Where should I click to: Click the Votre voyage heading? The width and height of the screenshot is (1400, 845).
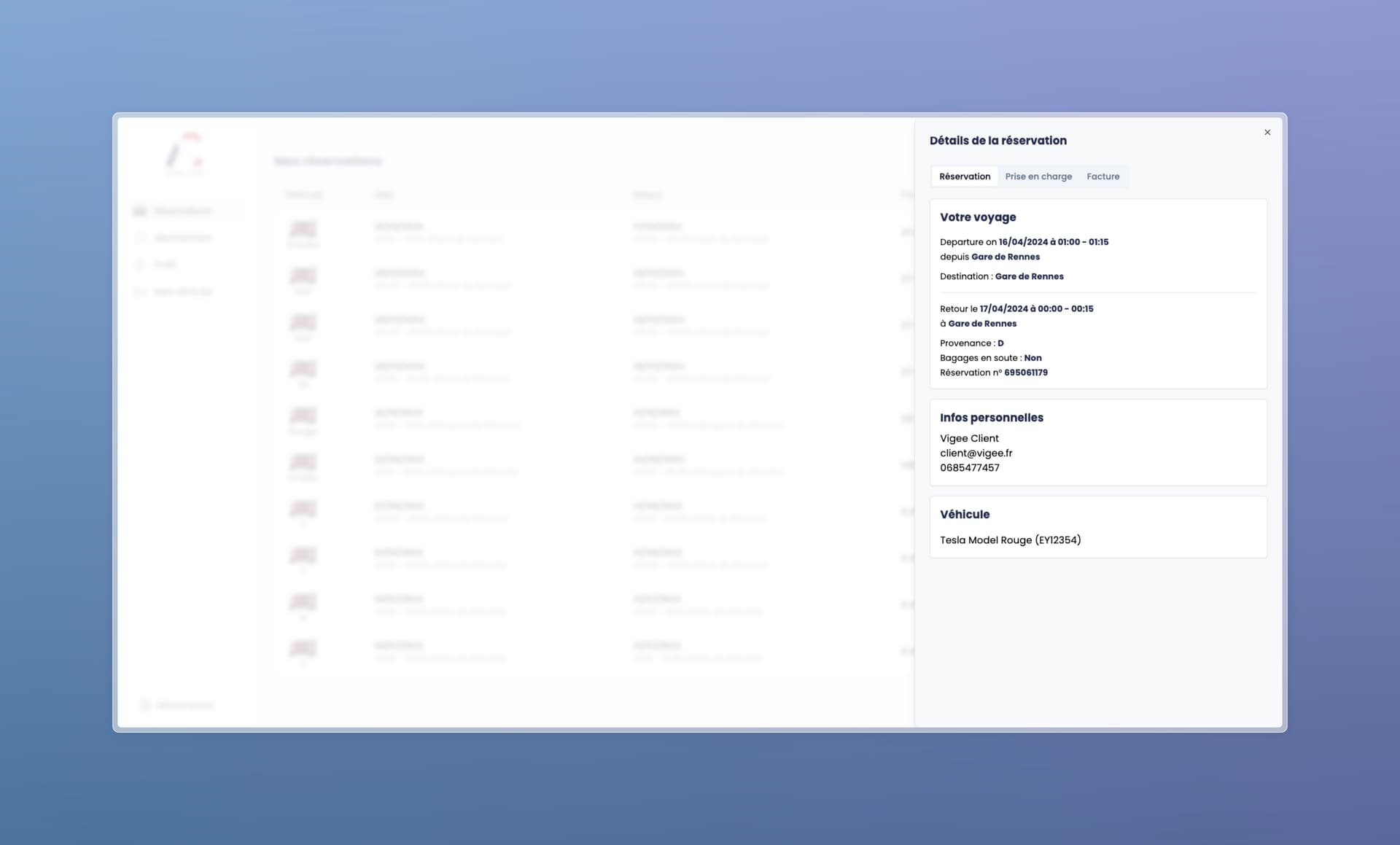(977, 217)
